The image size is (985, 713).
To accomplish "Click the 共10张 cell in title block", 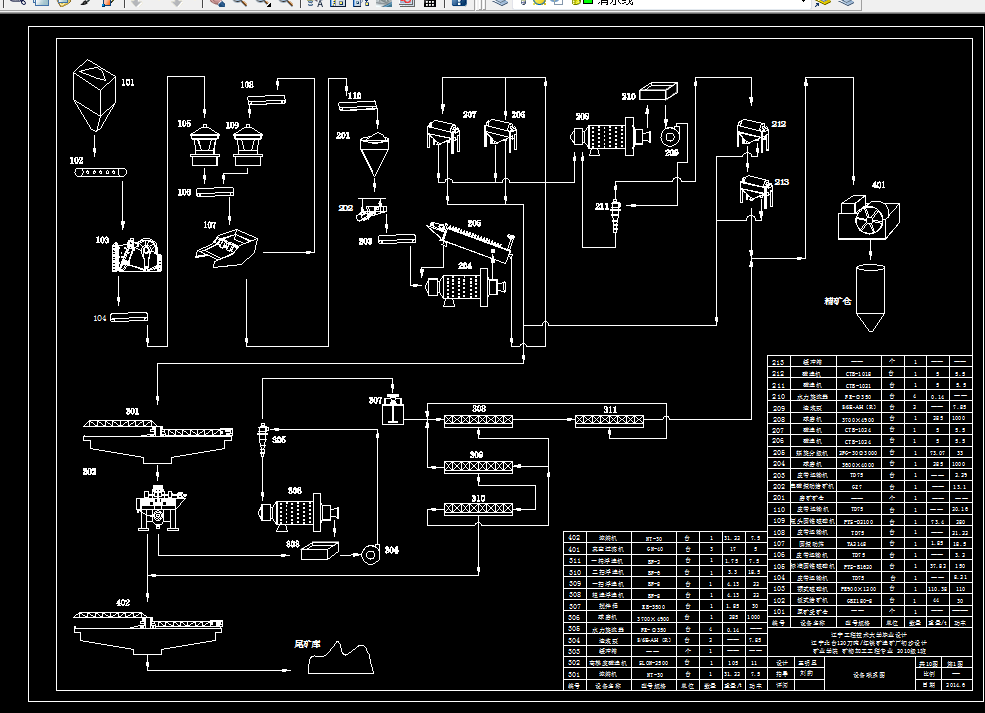I will tap(929, 663).
